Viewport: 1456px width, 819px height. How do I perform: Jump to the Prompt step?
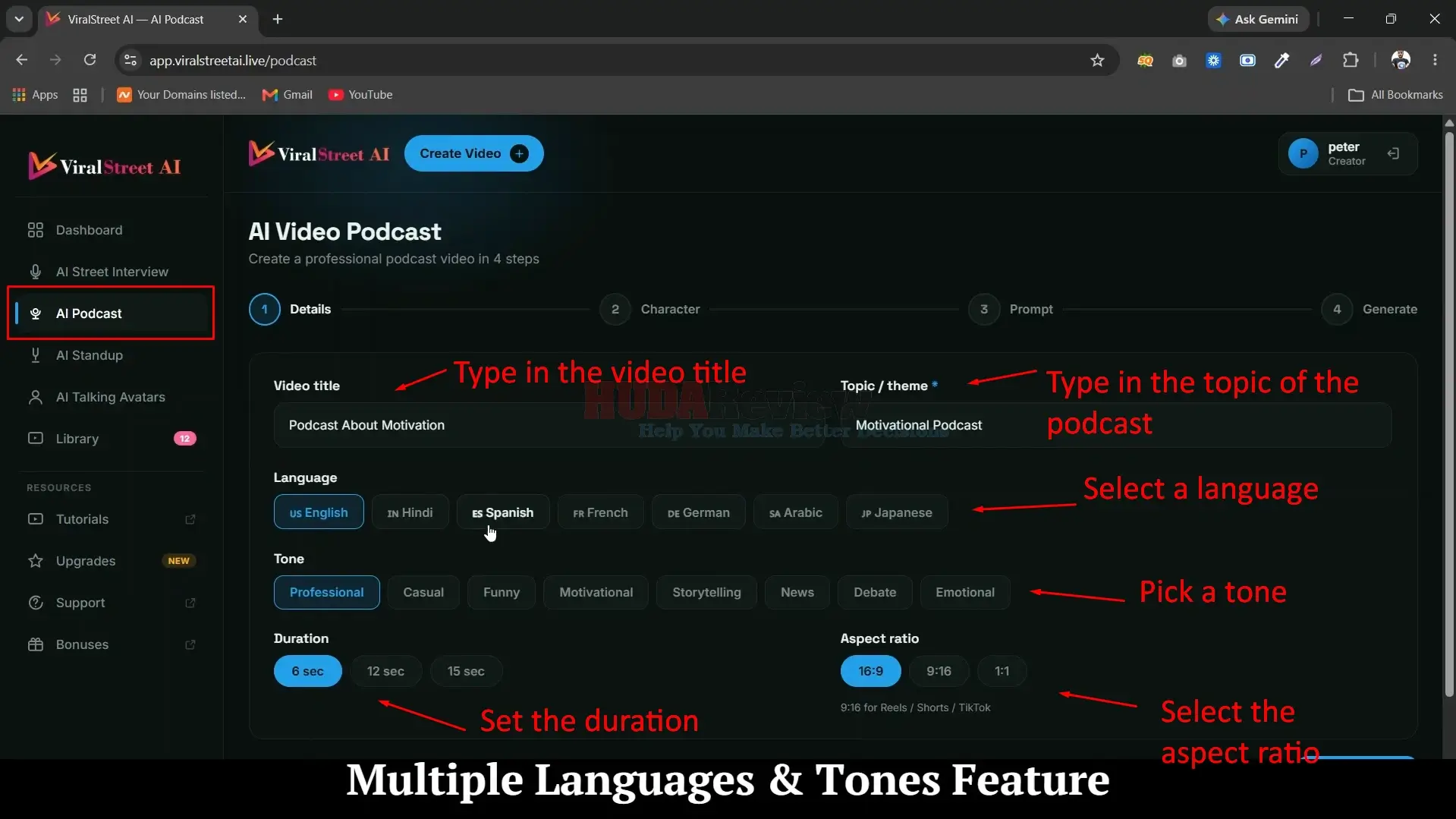tap(1010, 309)
